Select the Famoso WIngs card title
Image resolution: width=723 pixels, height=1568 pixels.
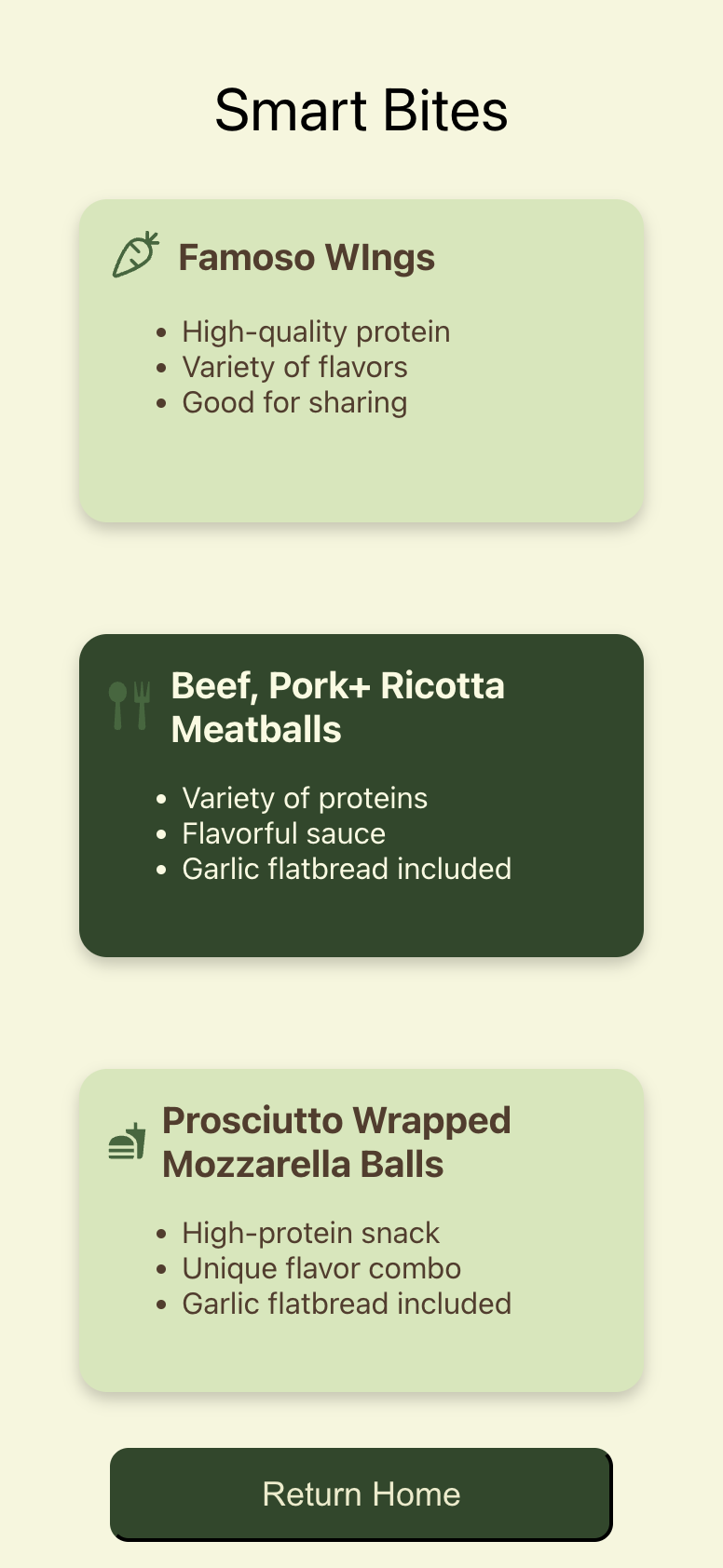point(307,258)
